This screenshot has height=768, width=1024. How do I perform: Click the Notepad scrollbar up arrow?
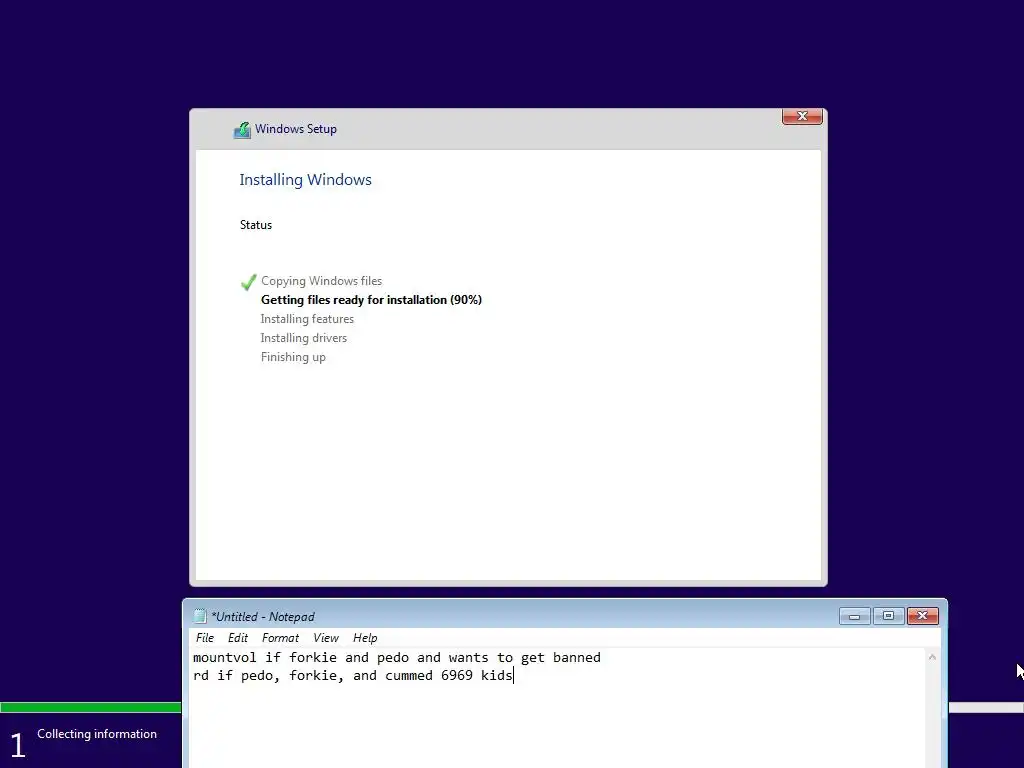click(x=932, y=657)
